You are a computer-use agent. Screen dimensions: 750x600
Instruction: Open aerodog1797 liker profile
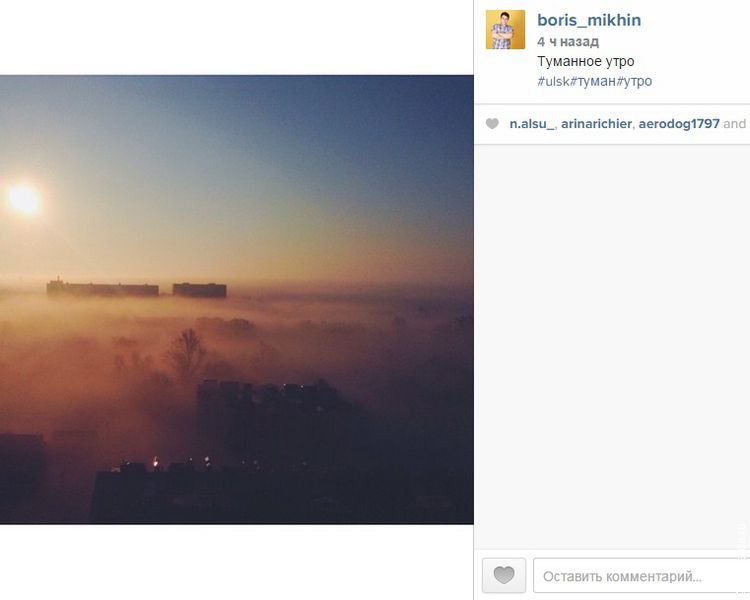click(679, 124)
